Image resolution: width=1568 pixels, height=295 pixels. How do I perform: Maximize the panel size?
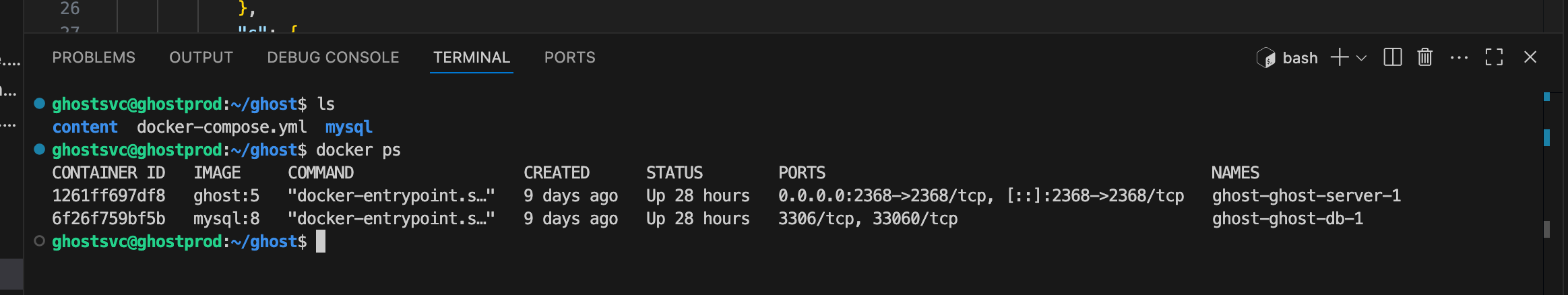click(1494, 57)
